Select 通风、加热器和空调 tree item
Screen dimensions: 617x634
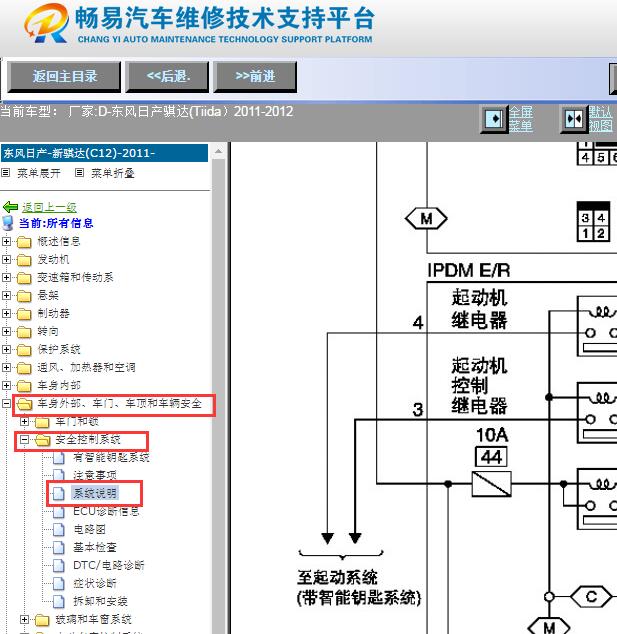click(x=86, y=367)
